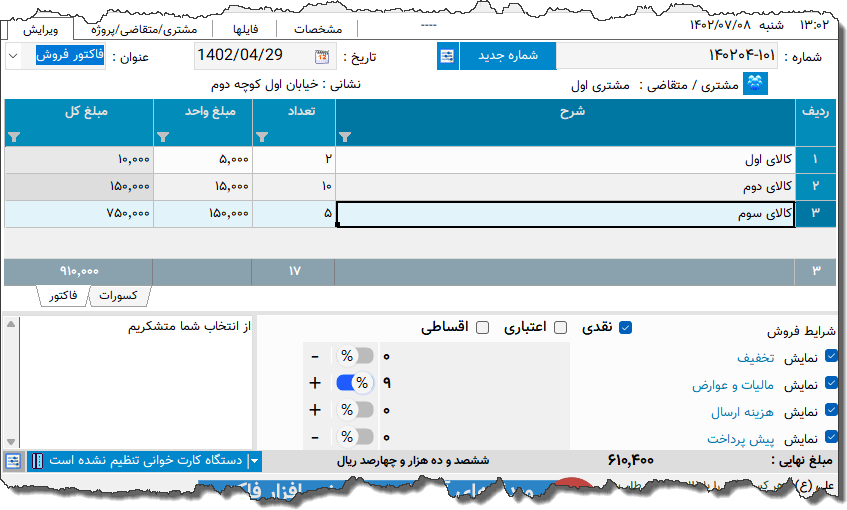Image resolution: width=847 pixels, height=510 pixels.
Task: Toggle نمایش checkbox for مالیات و عوارض
Action: (x=831, y=383)
